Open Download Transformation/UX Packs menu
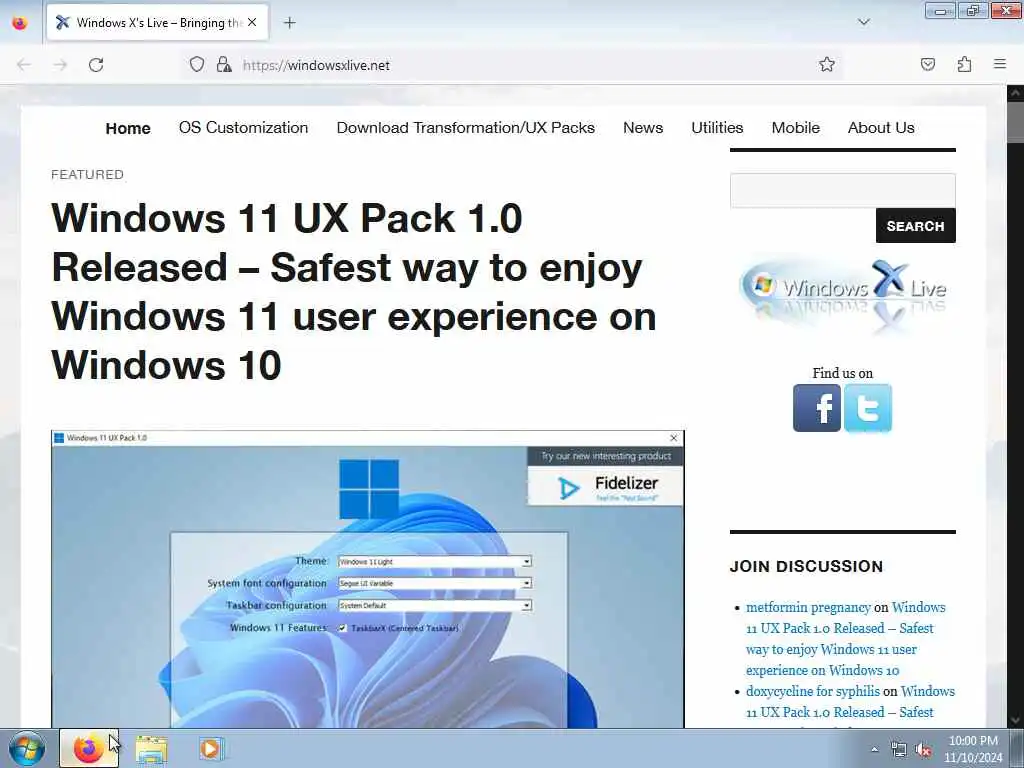The image size is (1024, 768). (x=466, y=127)
